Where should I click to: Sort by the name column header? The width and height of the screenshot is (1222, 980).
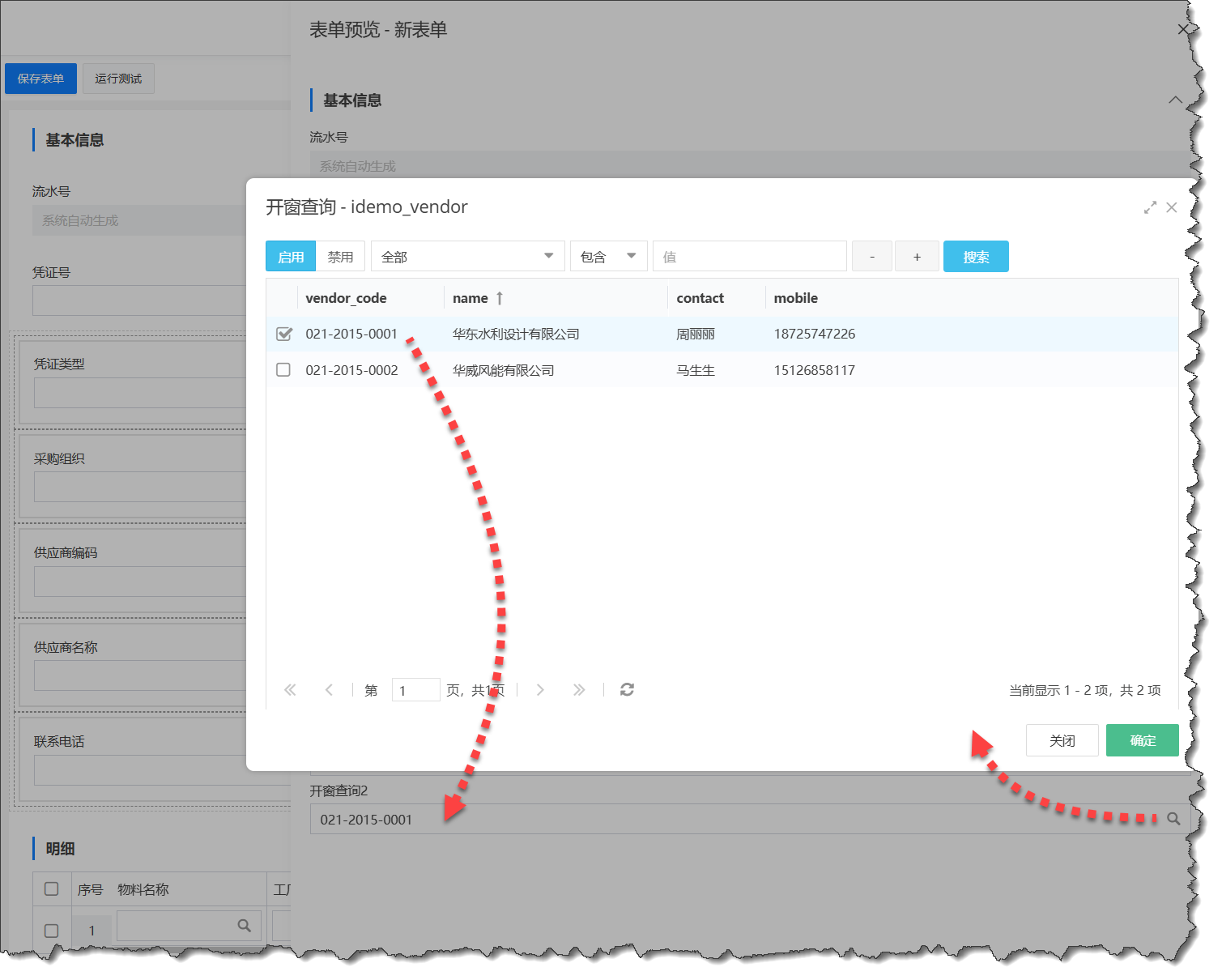coord(470,298)
